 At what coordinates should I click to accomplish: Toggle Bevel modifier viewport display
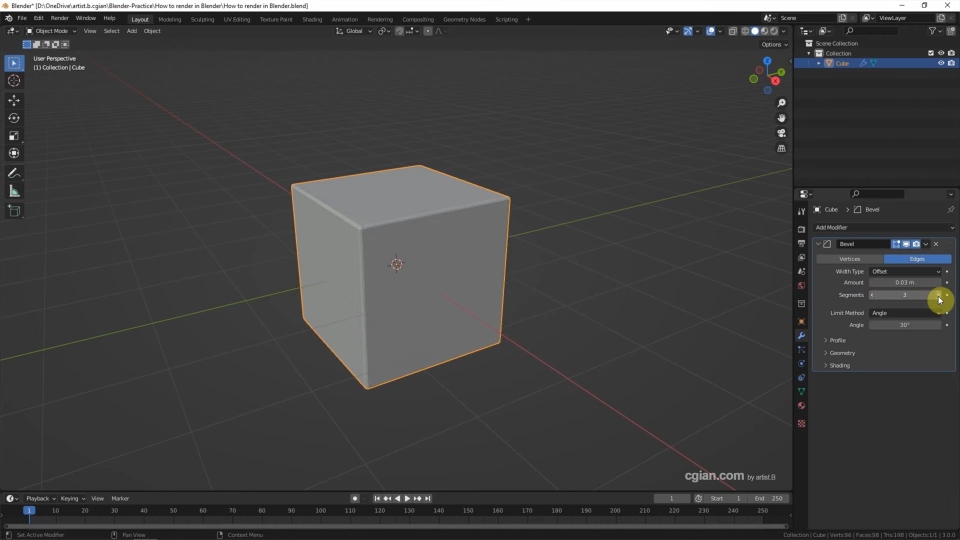(x=906, y=244)
